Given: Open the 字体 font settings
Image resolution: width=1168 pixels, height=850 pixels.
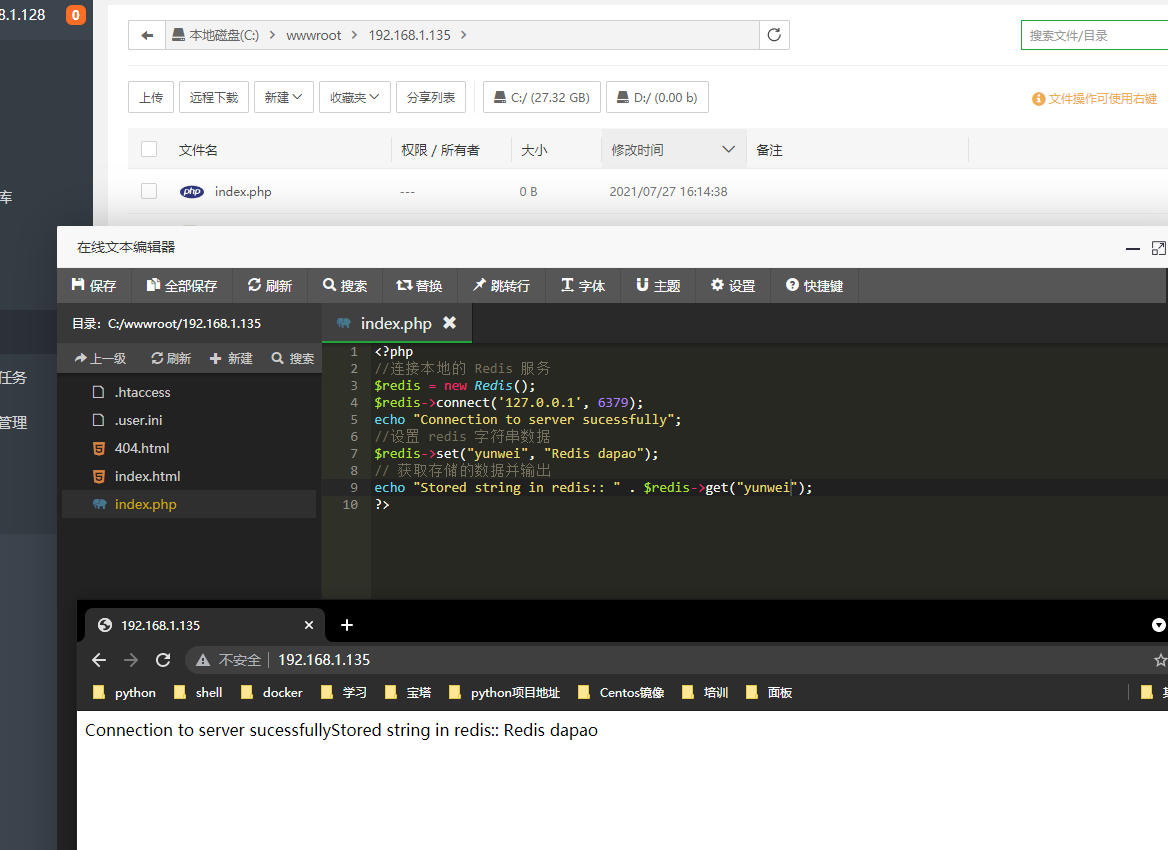Looking at the screenshot, I should (583, 285).
